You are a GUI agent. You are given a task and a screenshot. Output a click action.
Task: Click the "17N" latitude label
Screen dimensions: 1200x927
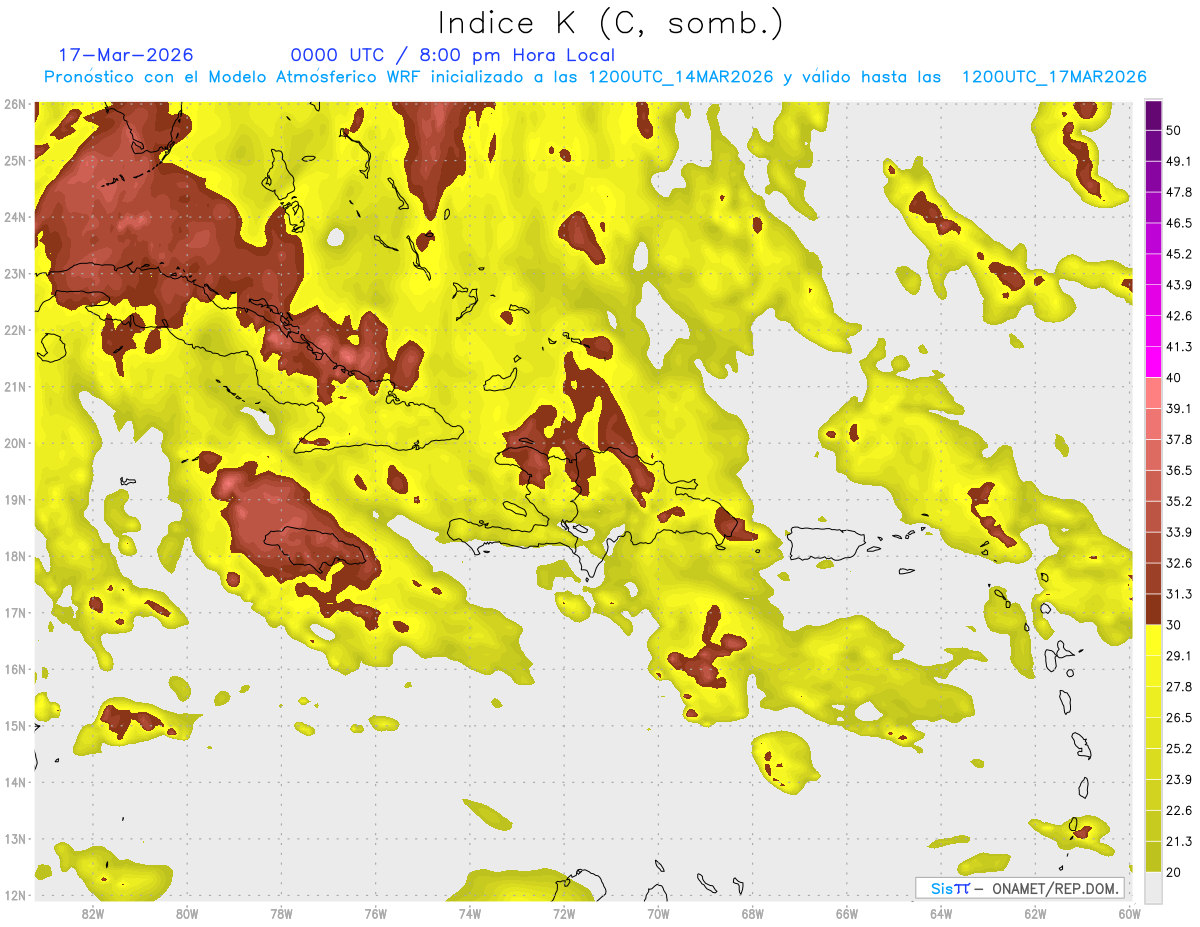click(x=15, y=613)
